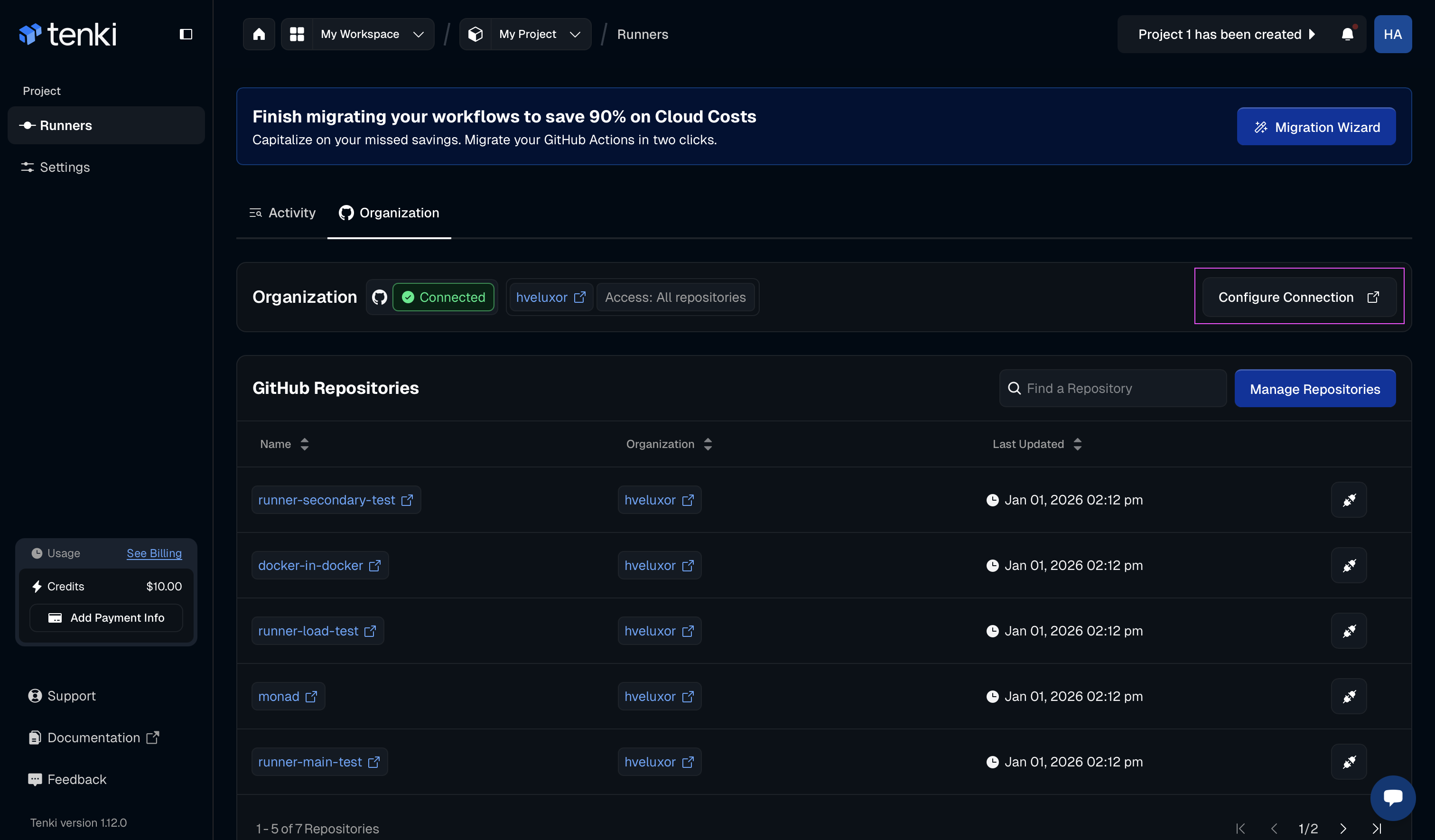Image resolution: width=1435 pixels, height=840 pixels.
Task: Open the notifications bell
Action: (1347, 34)
